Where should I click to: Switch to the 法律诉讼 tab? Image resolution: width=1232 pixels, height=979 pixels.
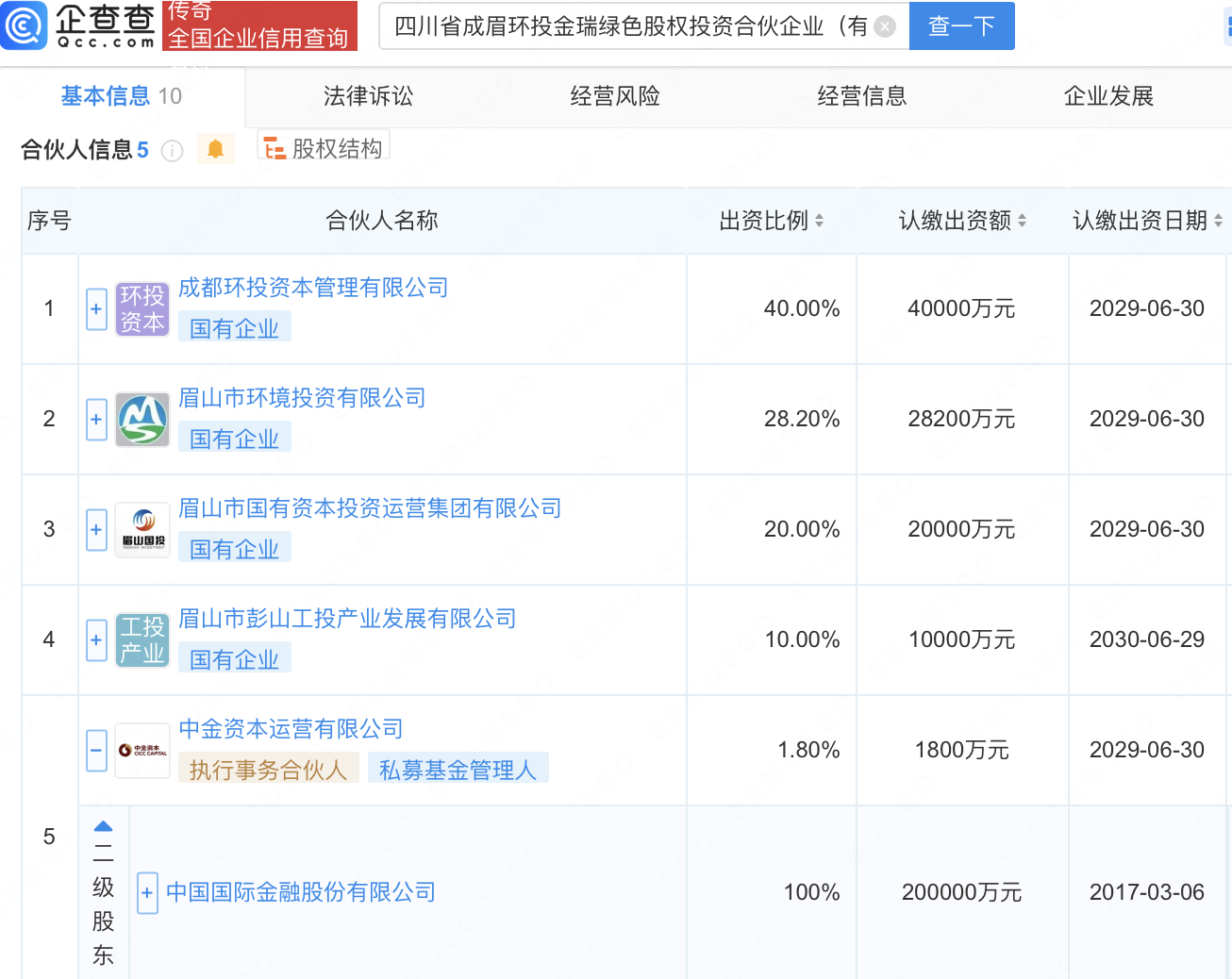(368, 96)
